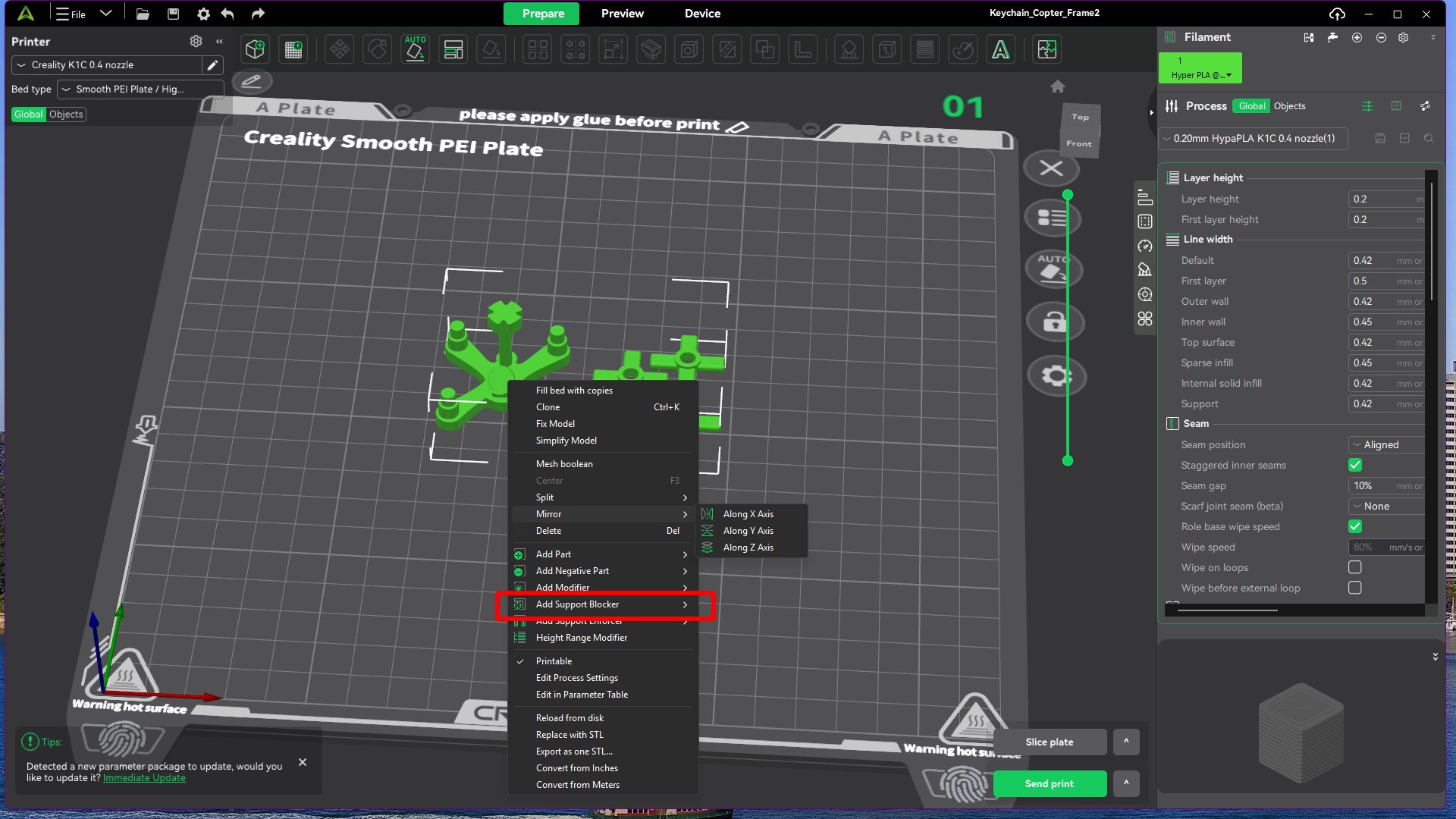
Task: Toggle Staggered inner seams checkbox
Action: coord(1355,465)
